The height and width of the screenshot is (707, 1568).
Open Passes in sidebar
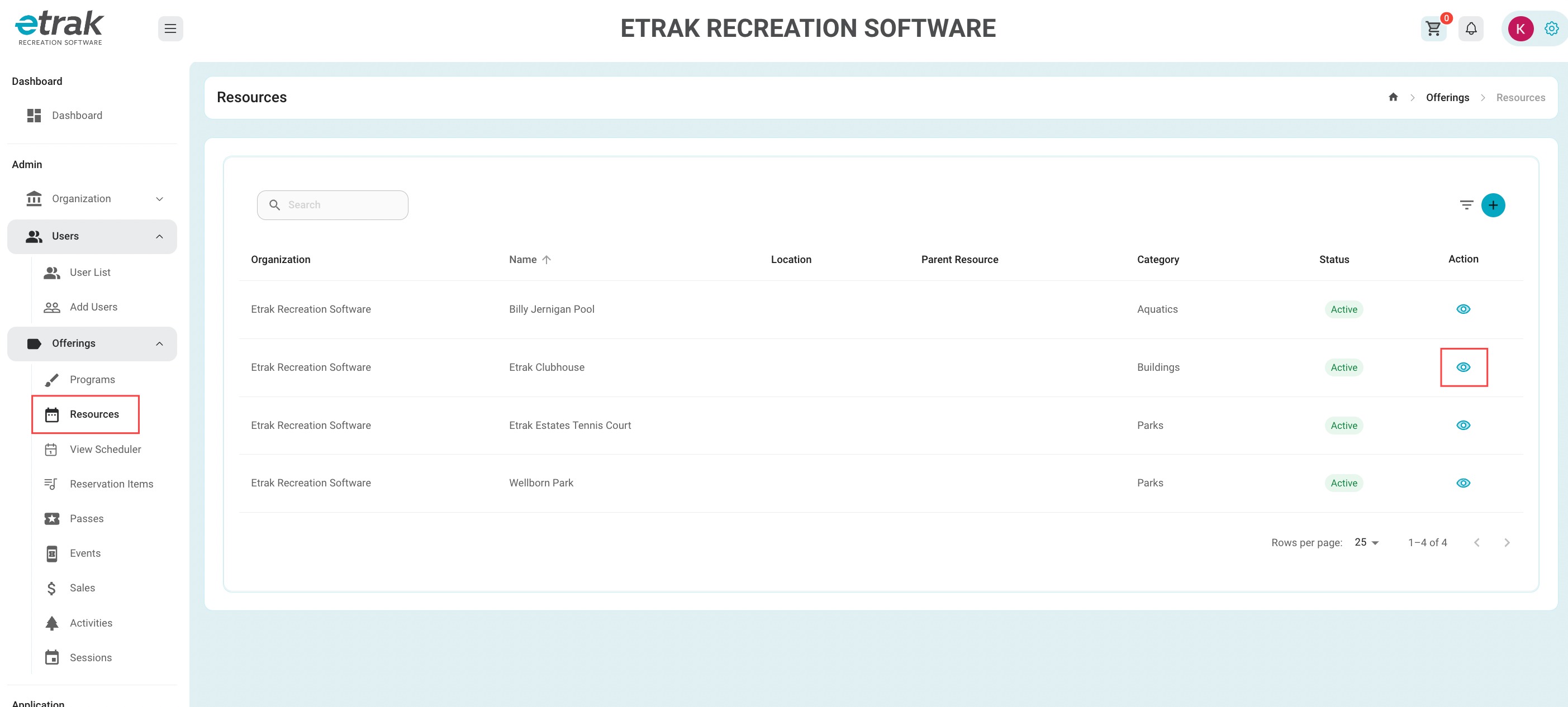click(x=87, y=519)
